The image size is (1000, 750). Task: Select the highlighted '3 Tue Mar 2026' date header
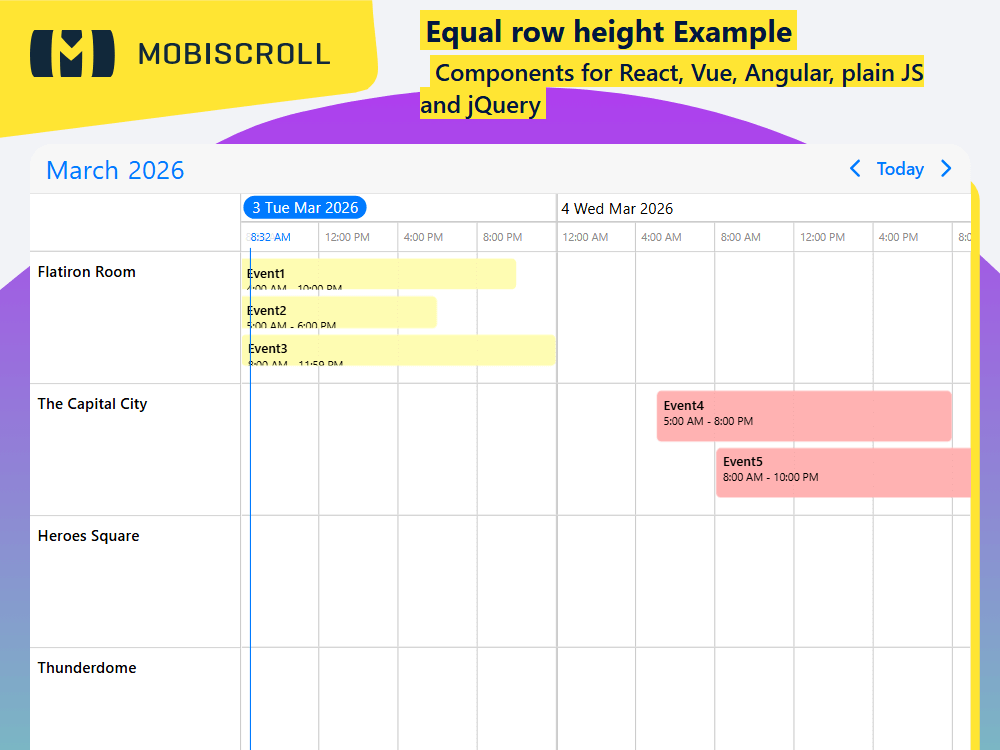[x=305, y=207]
